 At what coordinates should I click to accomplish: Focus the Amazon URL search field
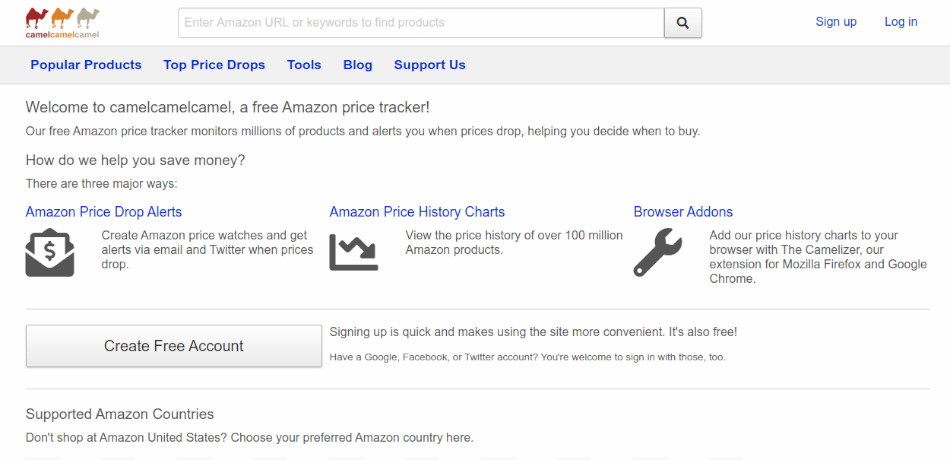421,22
